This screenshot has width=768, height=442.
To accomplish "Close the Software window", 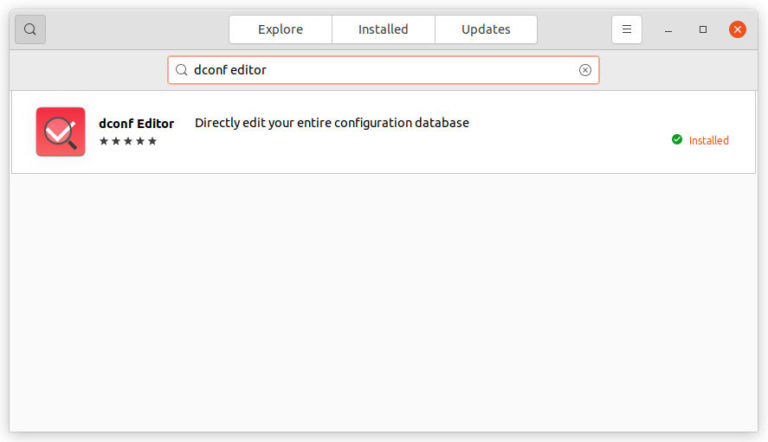I will pyautogui.click(x=737, y=29).
